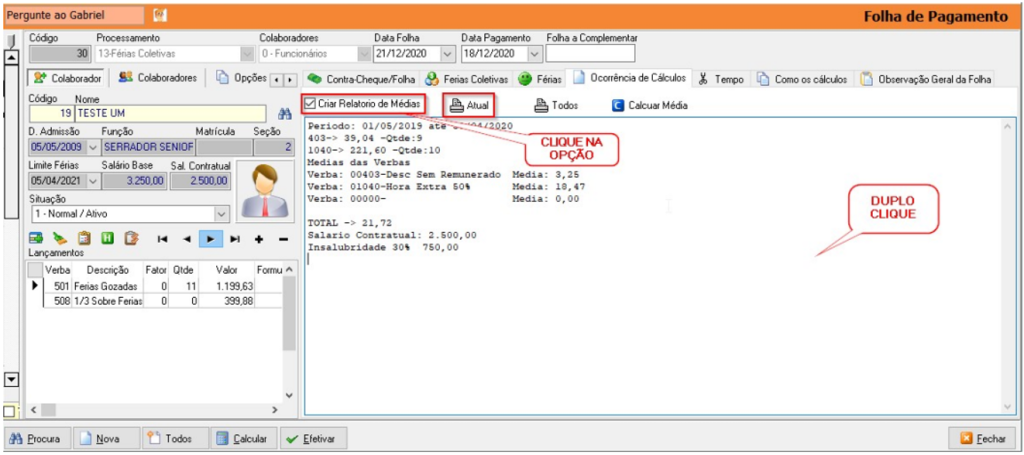
Task: Open the Limite Férias date dropdown
Action: click(x=92, y=181)
